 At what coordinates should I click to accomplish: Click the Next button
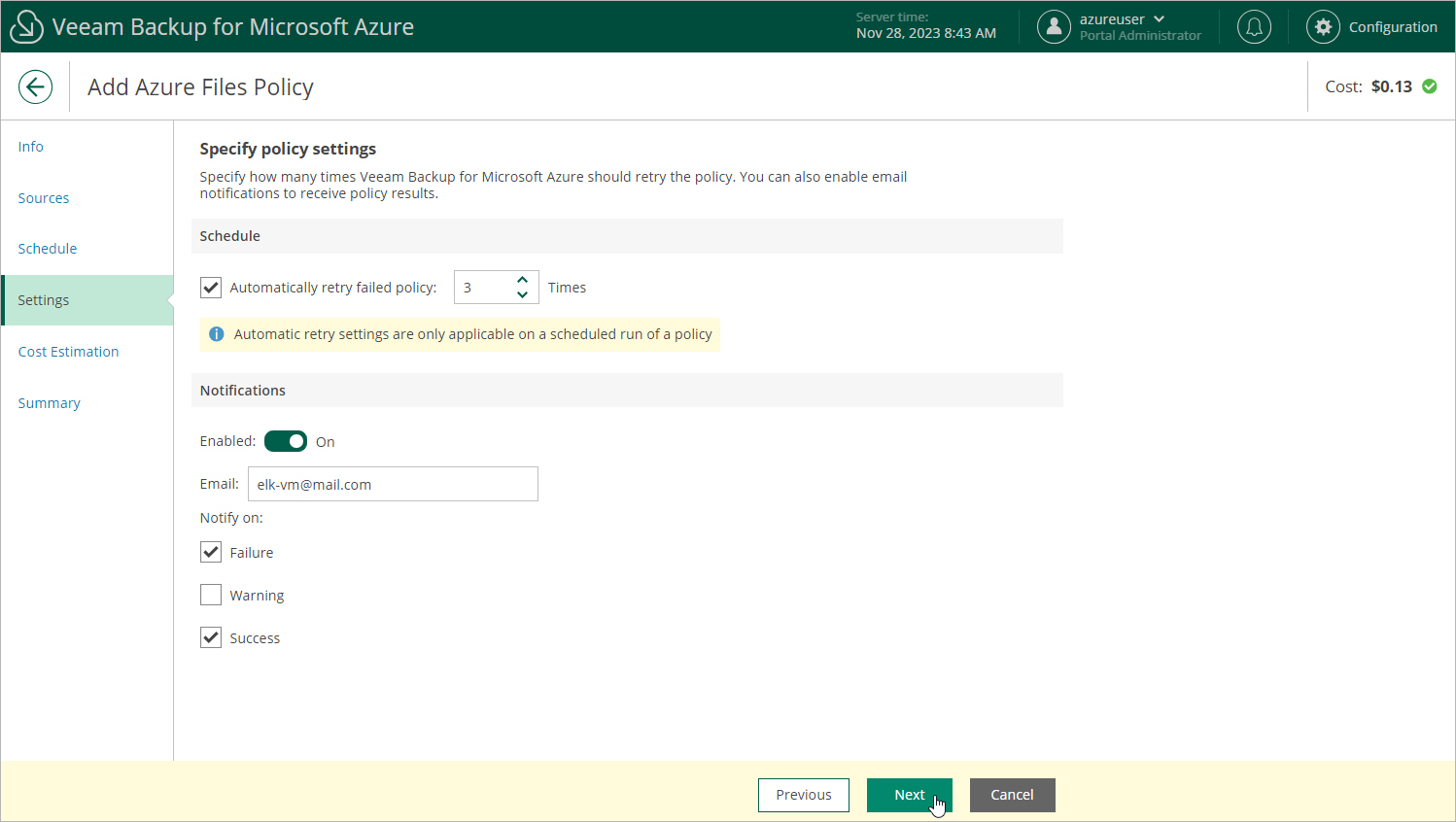[x=910, y=795]
